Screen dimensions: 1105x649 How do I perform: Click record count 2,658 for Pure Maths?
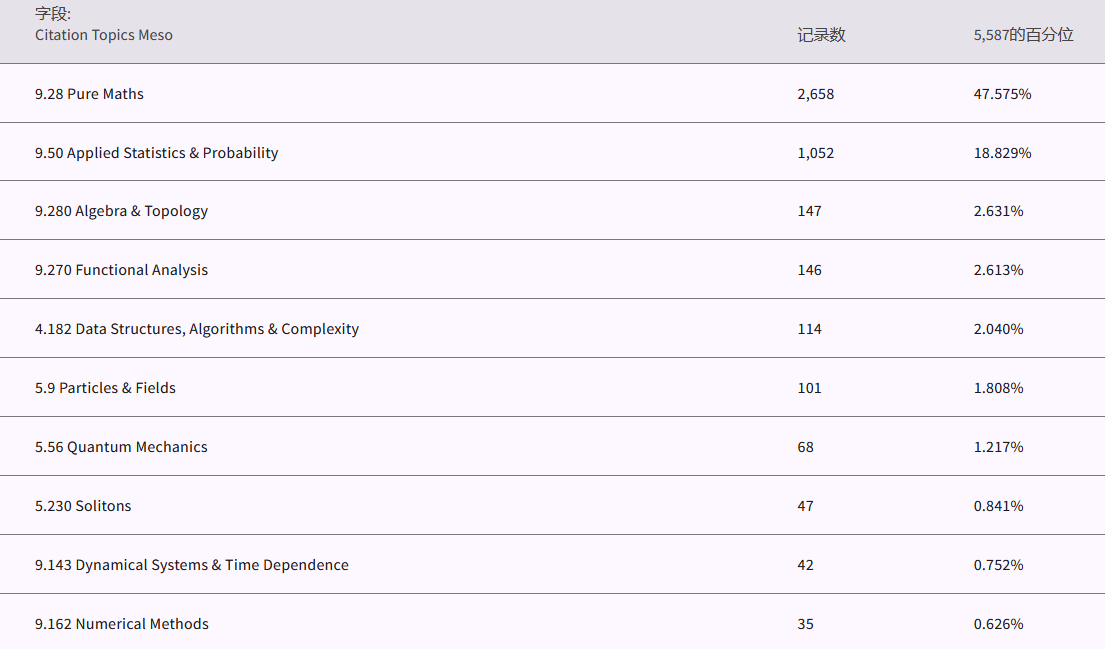(815, 94)
